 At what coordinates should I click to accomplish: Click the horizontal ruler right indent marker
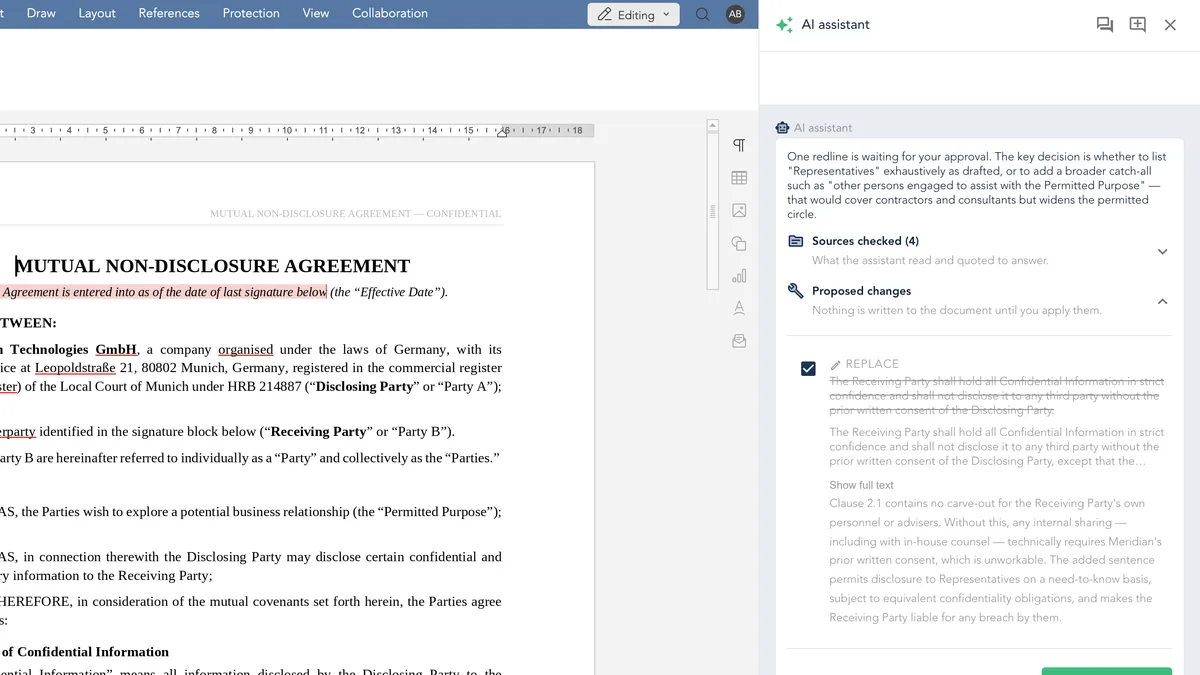(502, 131)
